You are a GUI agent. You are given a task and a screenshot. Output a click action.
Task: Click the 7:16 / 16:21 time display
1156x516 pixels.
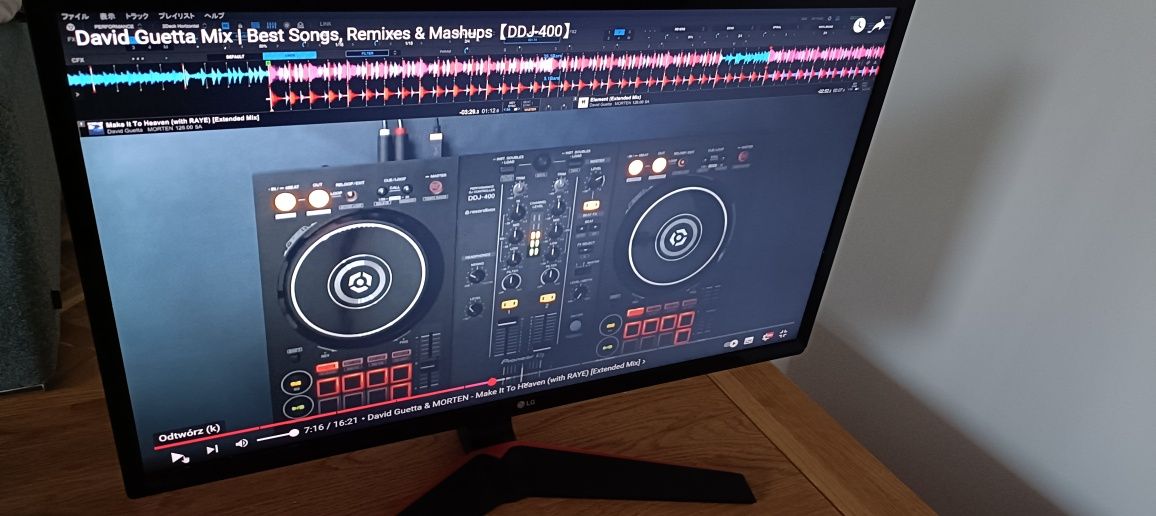tap(333, 427)
